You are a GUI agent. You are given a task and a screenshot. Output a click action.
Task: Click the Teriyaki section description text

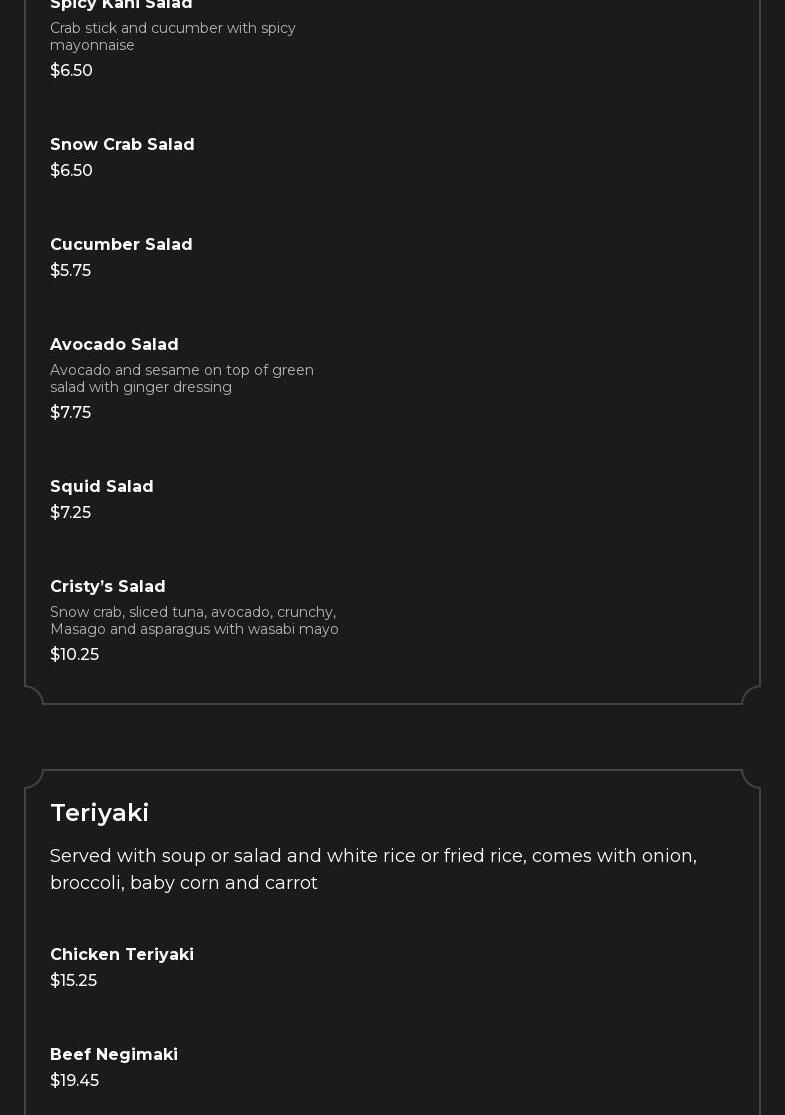coord(373,869)
